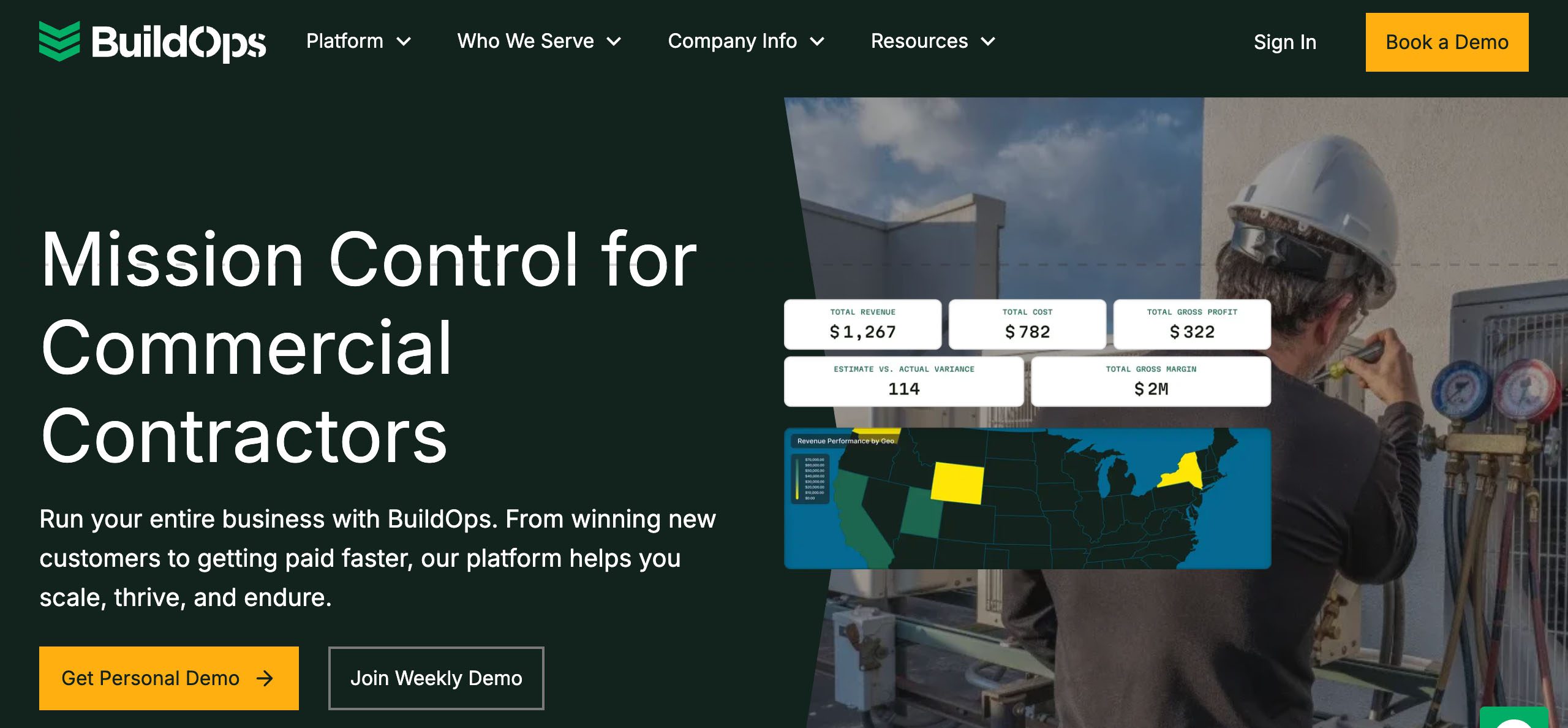Viewport: 1568px width, 728px height.
Task: Click the Resources menu label
Action: pyautogui.click(x=919, y=41)
